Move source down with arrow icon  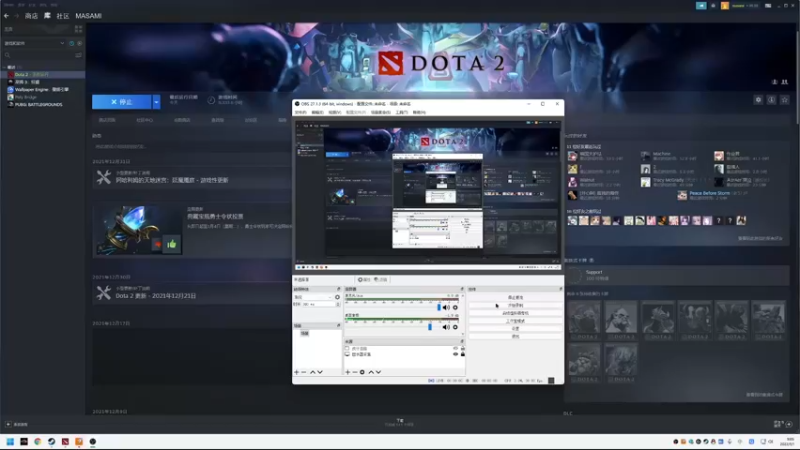(379, 372)
